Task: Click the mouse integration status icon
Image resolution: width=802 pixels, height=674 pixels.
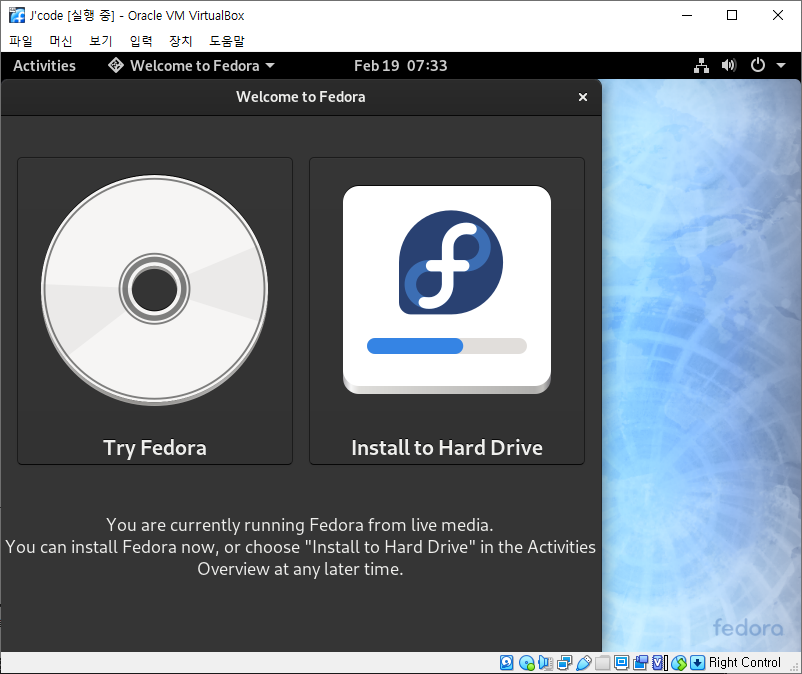Action: click(679, 663)
